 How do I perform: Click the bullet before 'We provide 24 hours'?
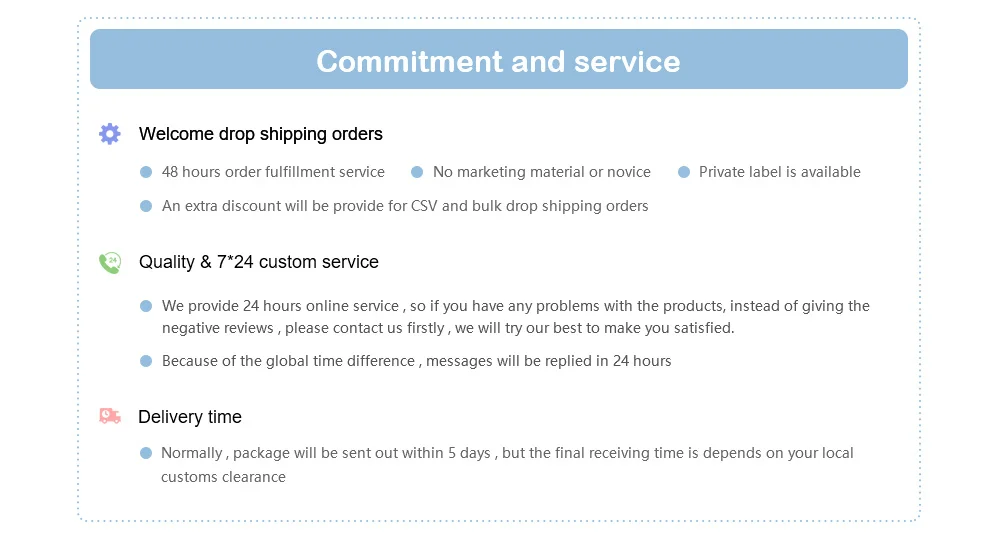(146, 306)
